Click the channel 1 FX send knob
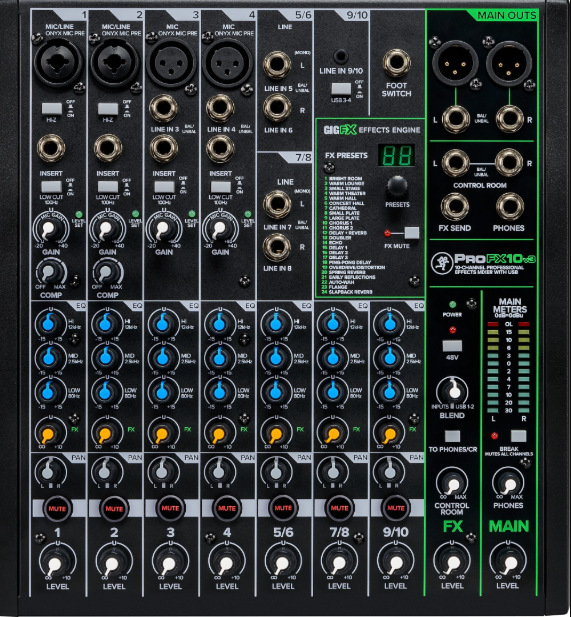This screenshot has width=571, height=617. [49, 433]
